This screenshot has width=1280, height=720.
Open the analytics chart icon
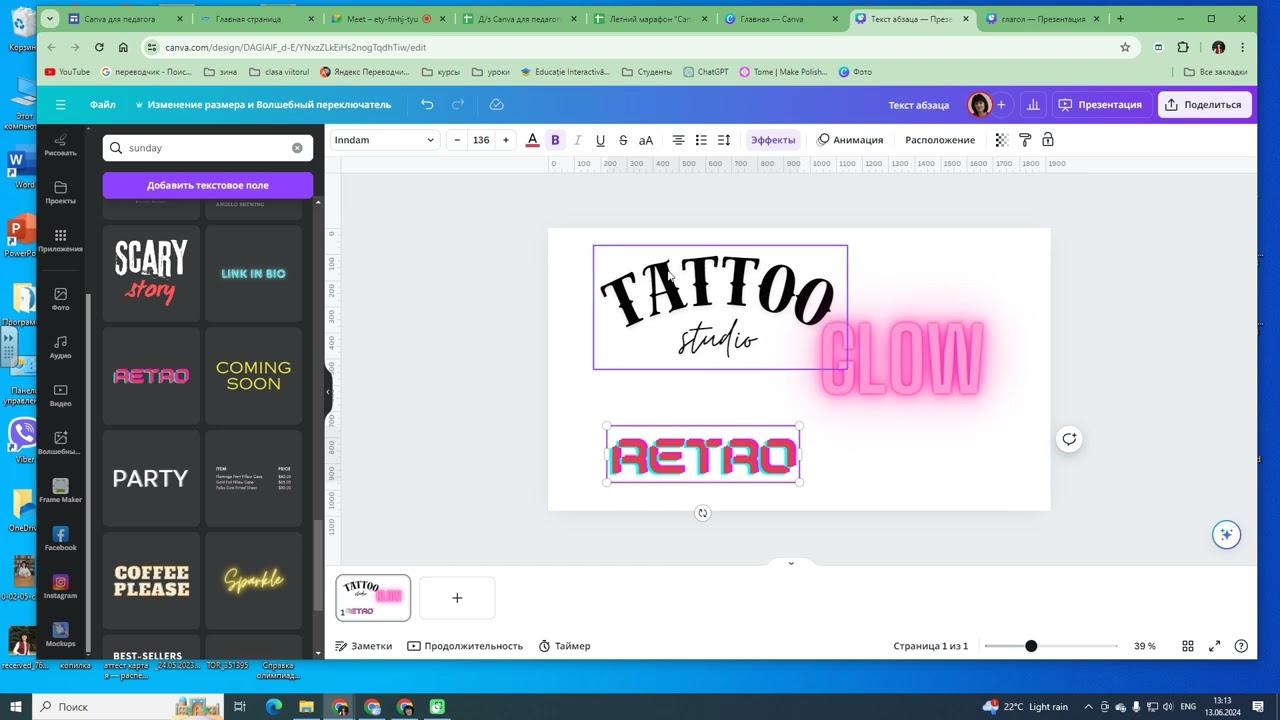pos(1033,104)
